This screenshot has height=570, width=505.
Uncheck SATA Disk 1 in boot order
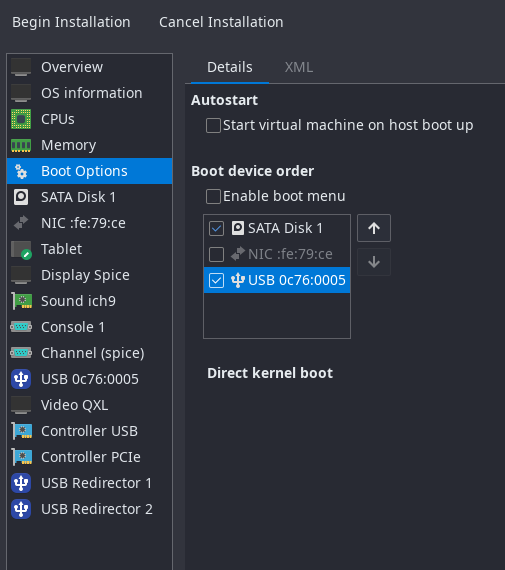pyautogui.click(x=216, y=229)
